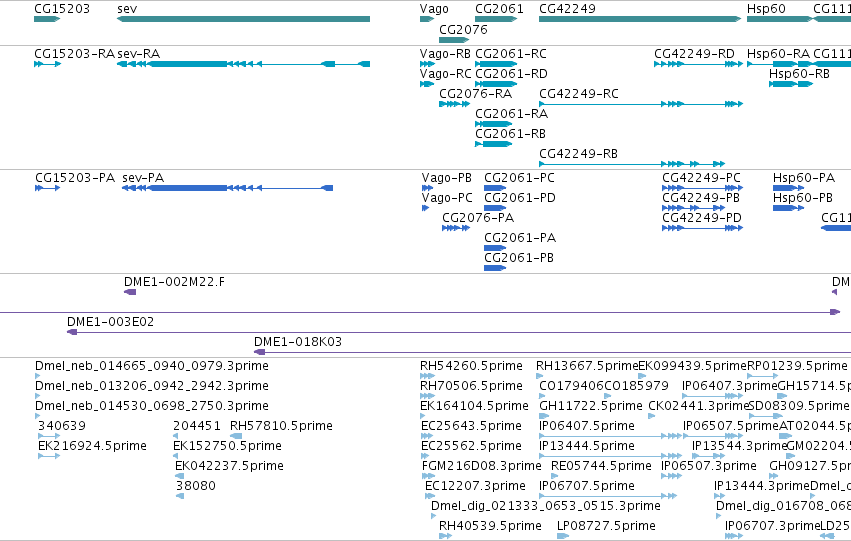Click the Vago-PB protein label
The height and width of the screenshot is (541, 851).
(x=446, y=178)
